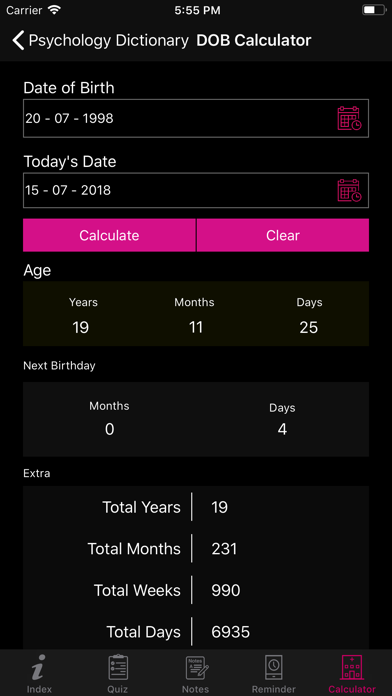
Task: Go to the Reminder tab
Action: click(x=274, y=673)
